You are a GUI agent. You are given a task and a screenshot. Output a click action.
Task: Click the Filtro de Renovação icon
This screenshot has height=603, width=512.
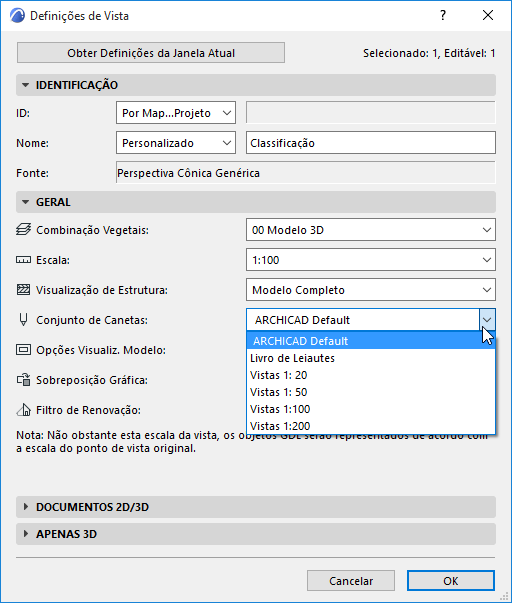coord(23,410)
